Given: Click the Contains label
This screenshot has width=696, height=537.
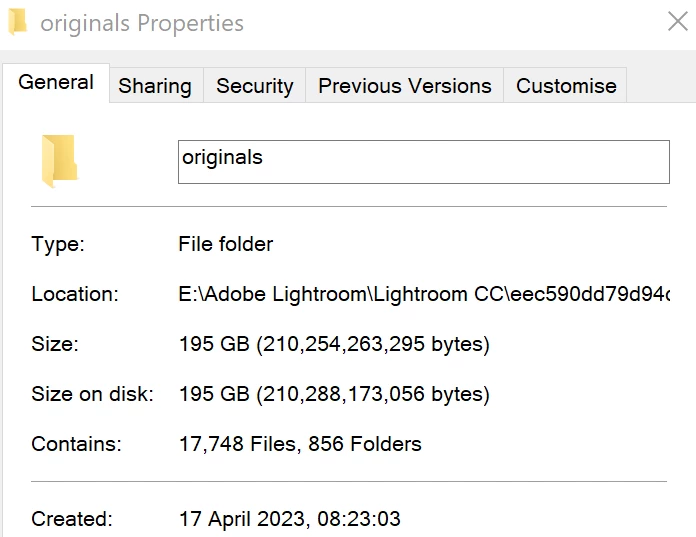Looking at the screenshot, I should tap(76, 444).
